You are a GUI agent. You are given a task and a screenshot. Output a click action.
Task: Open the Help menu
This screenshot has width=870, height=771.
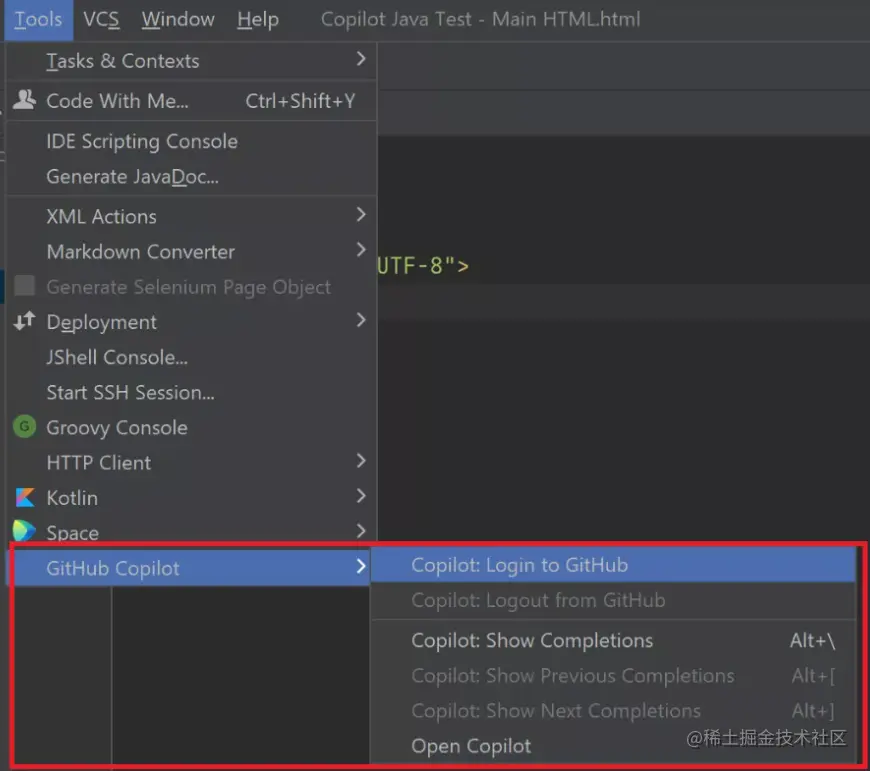257,19
